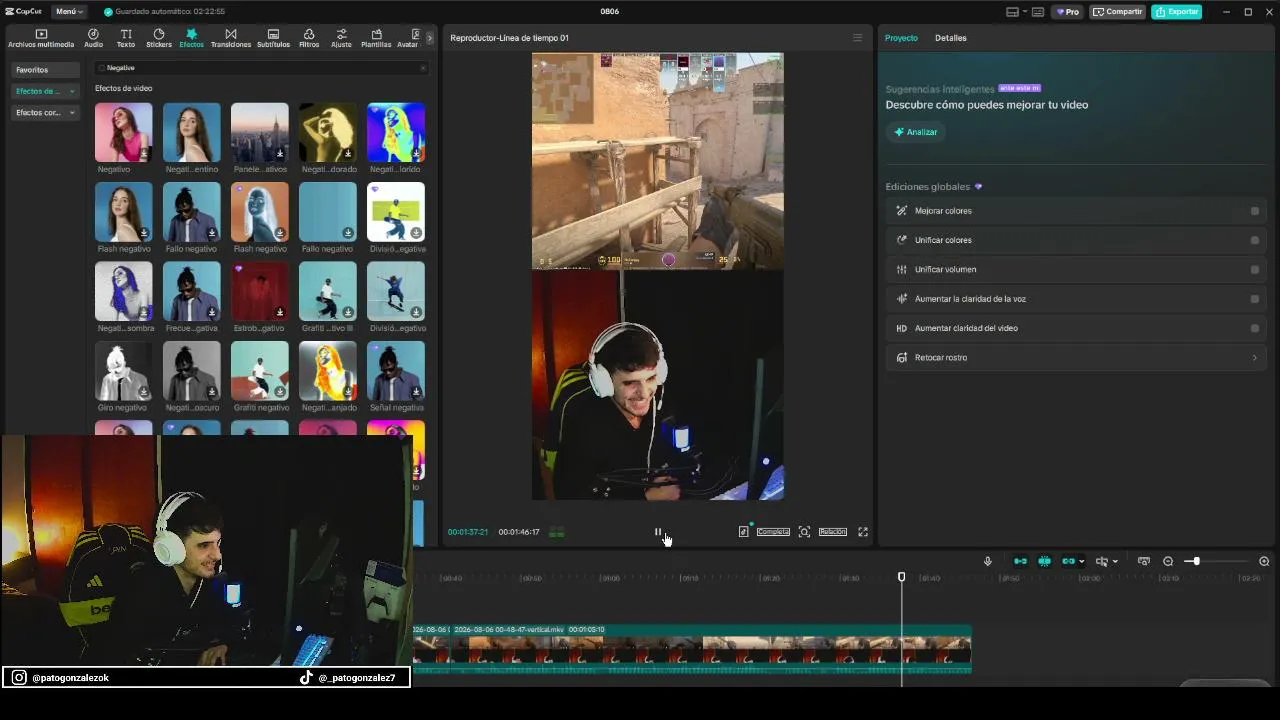
Task: Enable Unificar volumen checkbox
Action: (x=1255, y=269)
